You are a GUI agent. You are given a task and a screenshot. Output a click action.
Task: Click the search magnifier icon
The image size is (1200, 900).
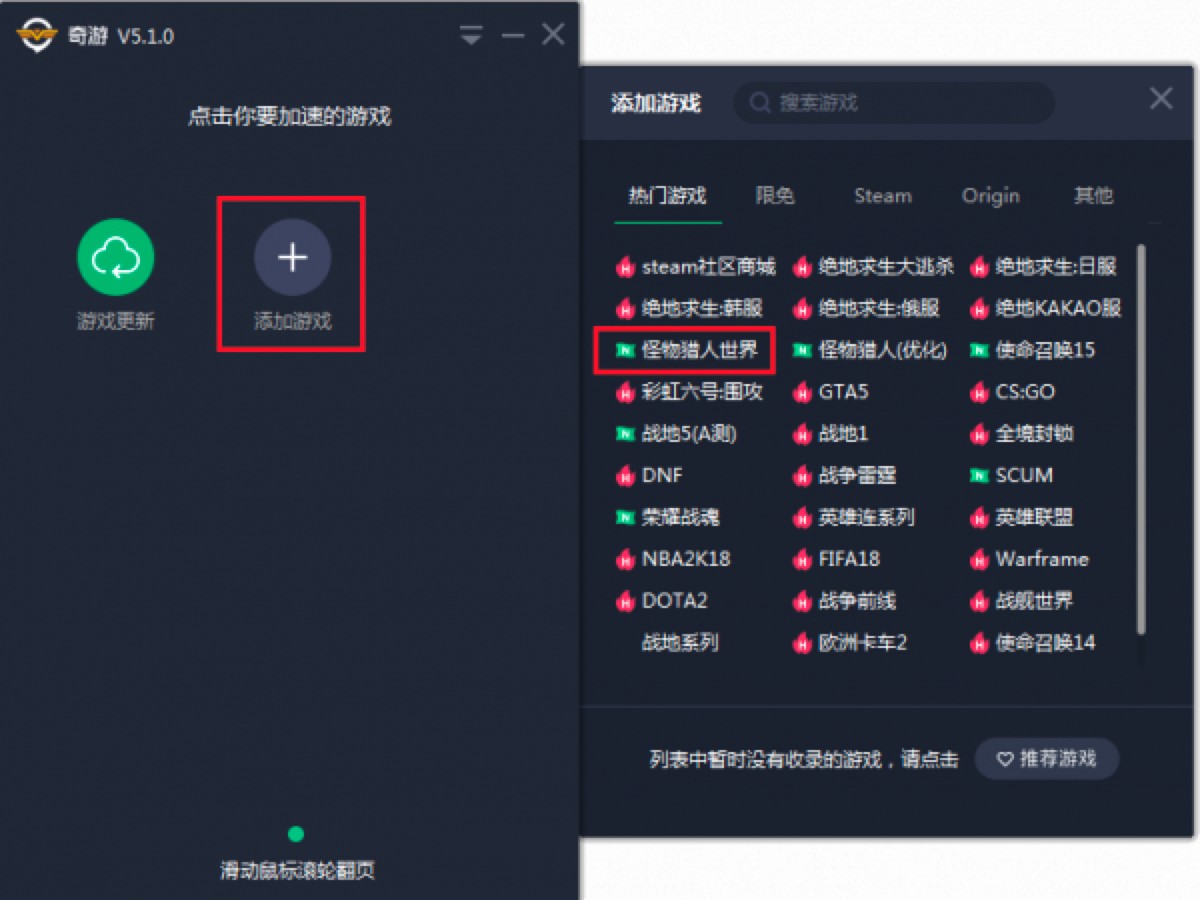tap(760, 103)
